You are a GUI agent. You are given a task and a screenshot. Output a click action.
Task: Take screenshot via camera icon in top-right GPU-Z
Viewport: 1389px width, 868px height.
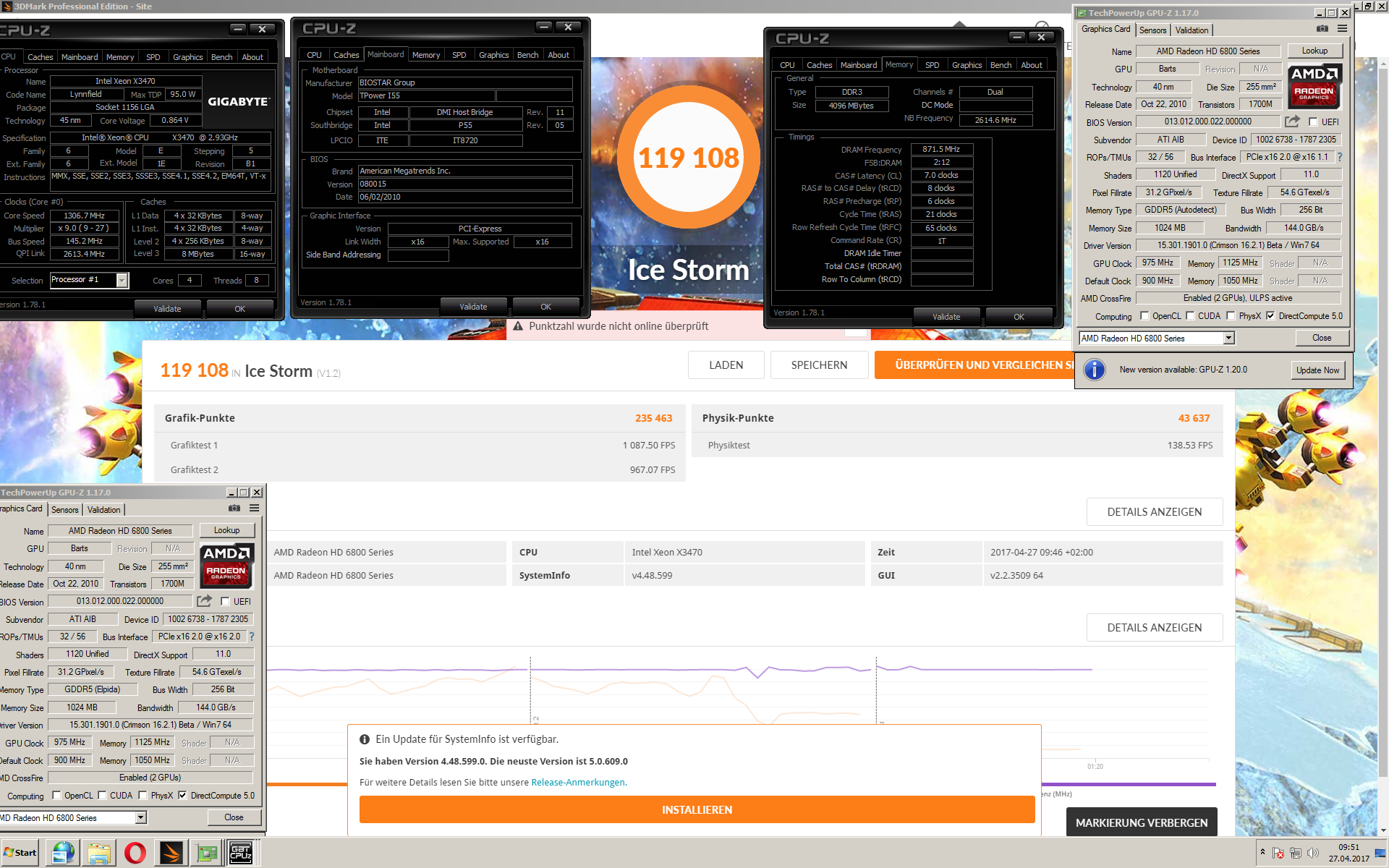click(x=1322, y=29)
